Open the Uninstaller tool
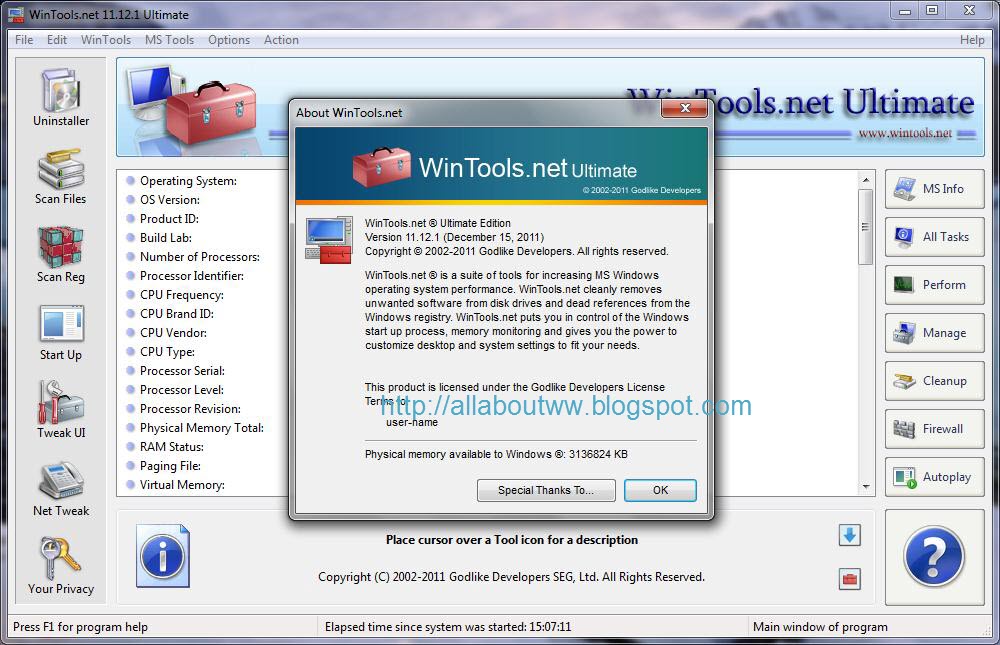The width and height of the screenshot is (1000, 645). click(x=60, y=95)
